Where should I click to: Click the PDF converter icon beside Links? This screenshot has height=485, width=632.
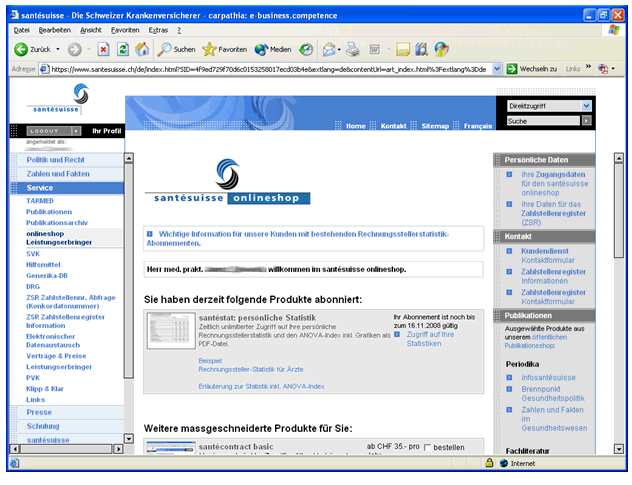pyautogui.click(x=603, y=69)
